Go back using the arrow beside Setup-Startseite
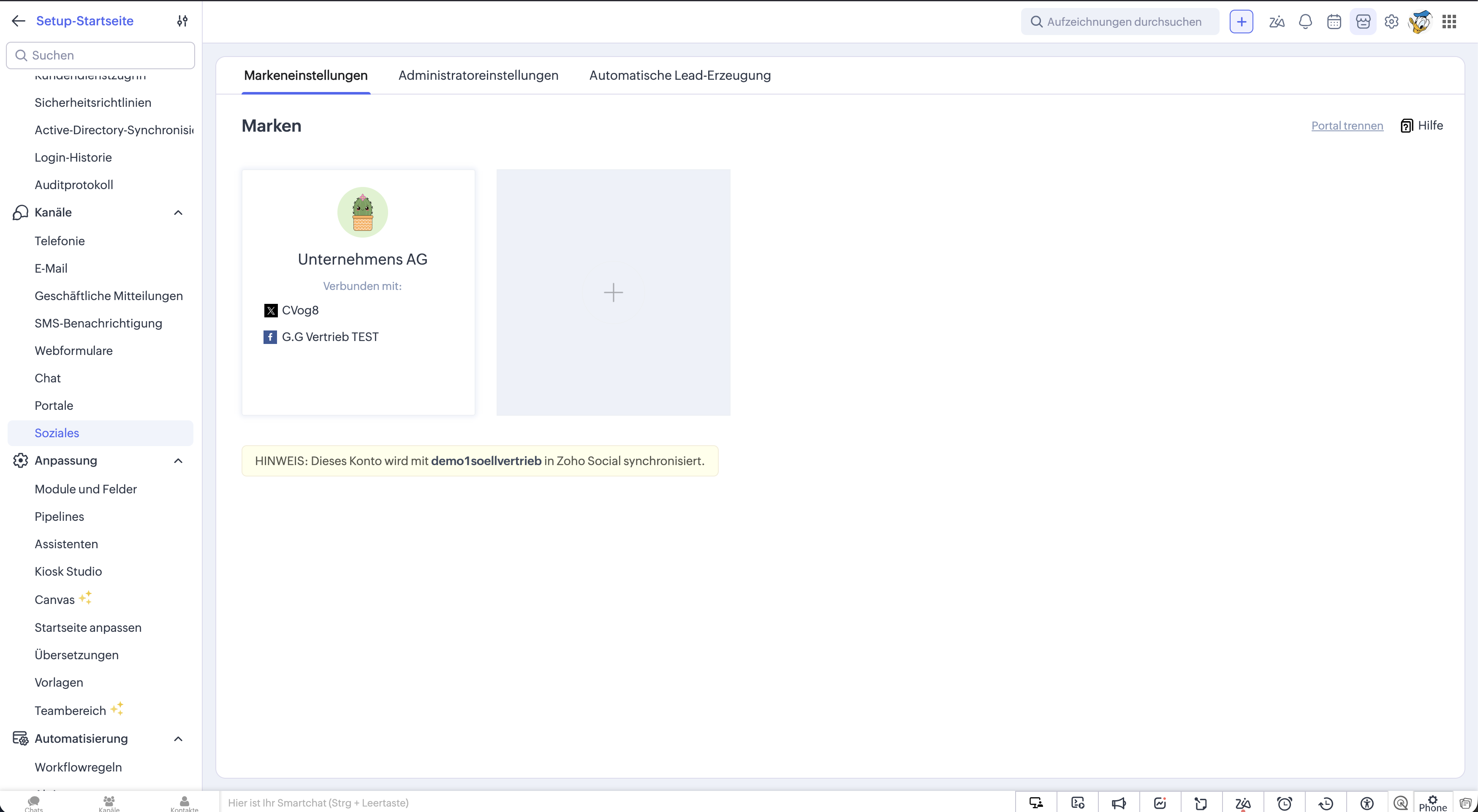This screenshot has width=1478, height=812. [x=18, y=21]
